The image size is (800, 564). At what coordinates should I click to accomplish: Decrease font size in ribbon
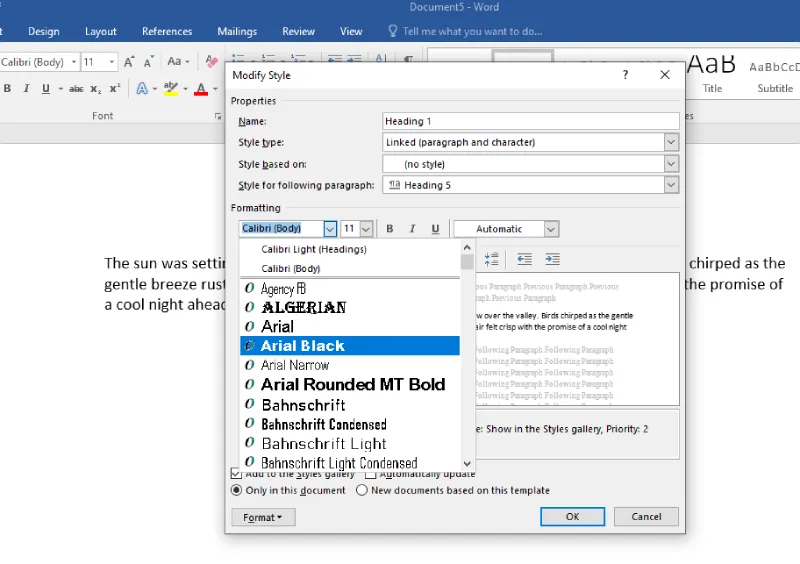[x=148, y=62]
